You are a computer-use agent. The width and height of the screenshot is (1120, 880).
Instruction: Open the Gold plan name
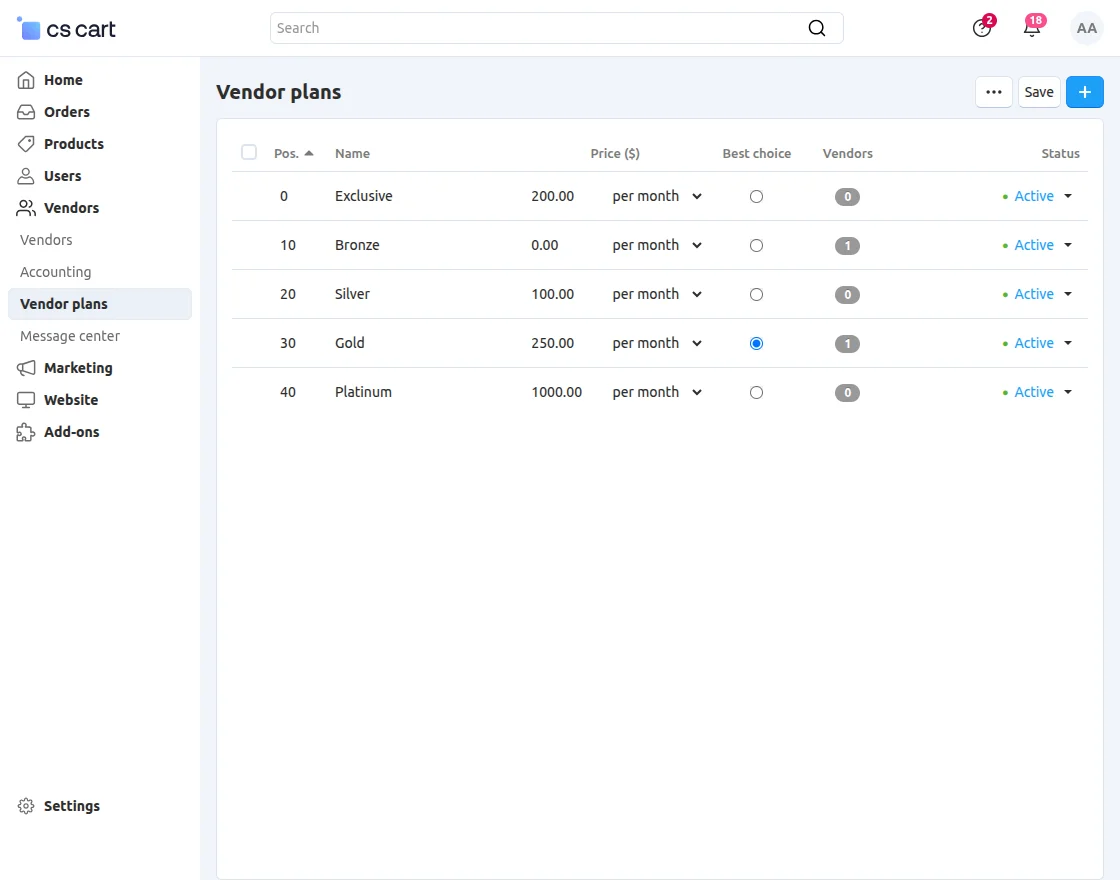tap(349, 343)
